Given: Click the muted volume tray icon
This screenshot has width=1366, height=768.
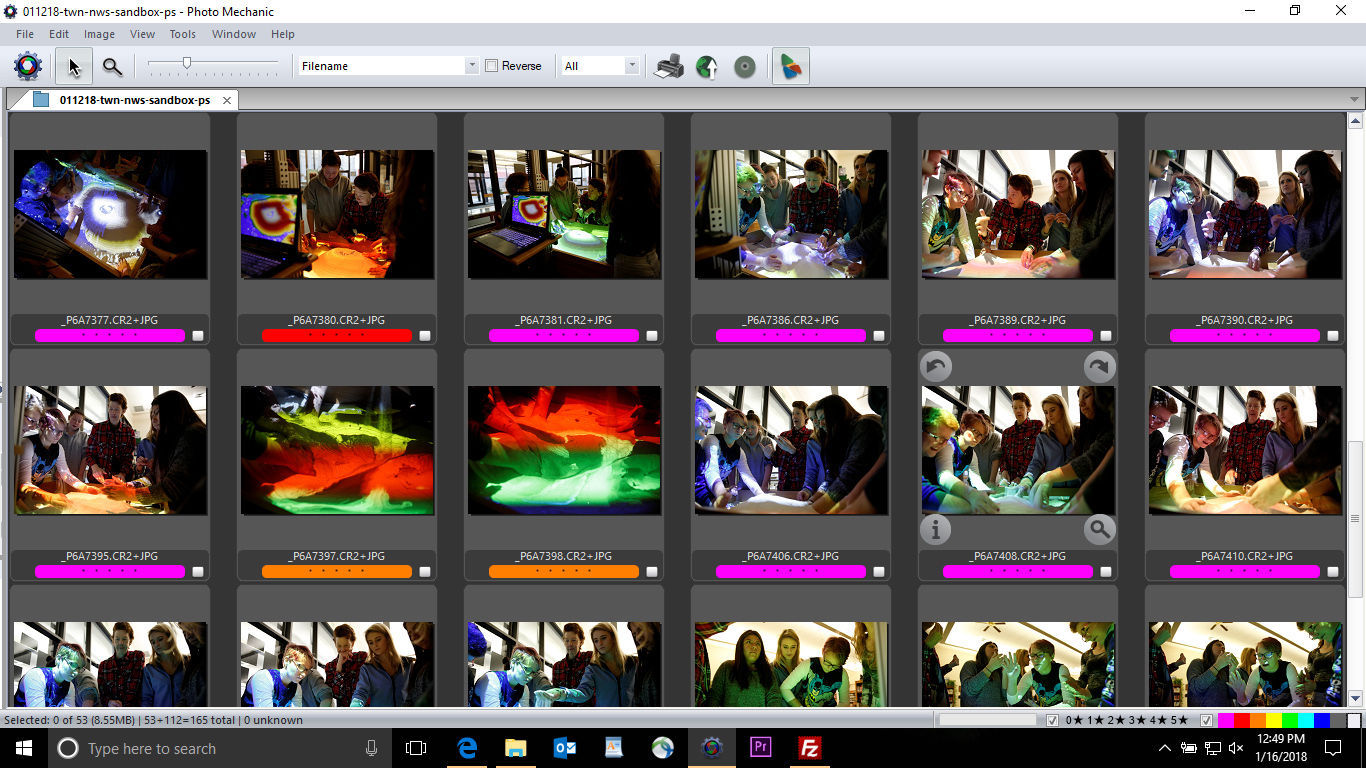Looking at the screenshot, I should [x=1236, y=748].
